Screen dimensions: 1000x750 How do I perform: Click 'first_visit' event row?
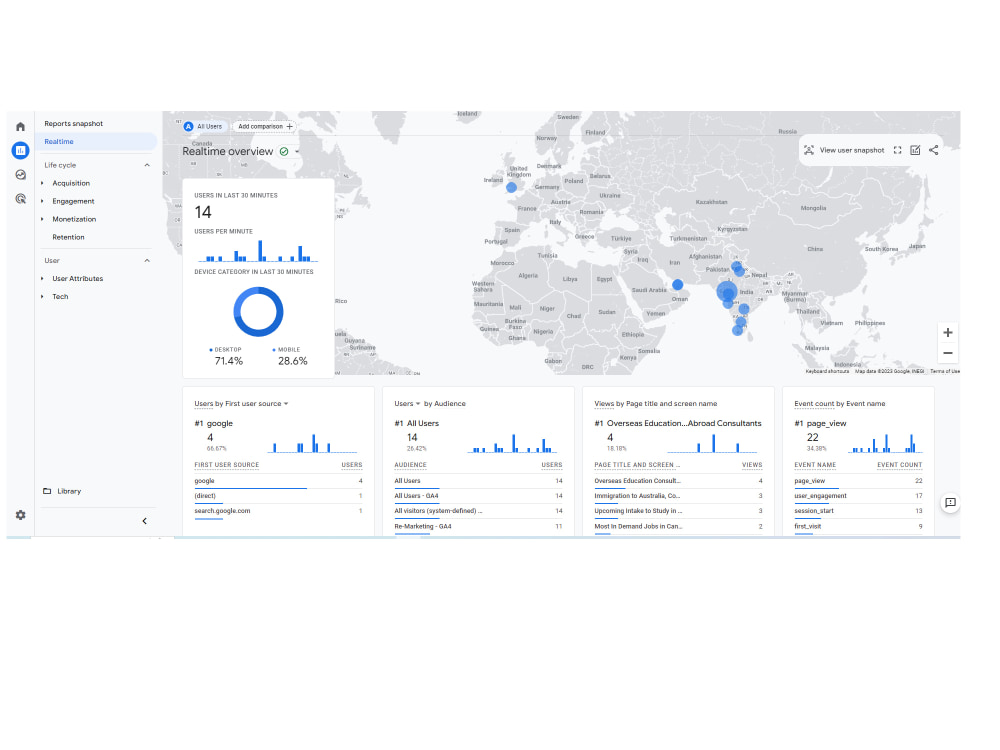(x=858, y=527)
